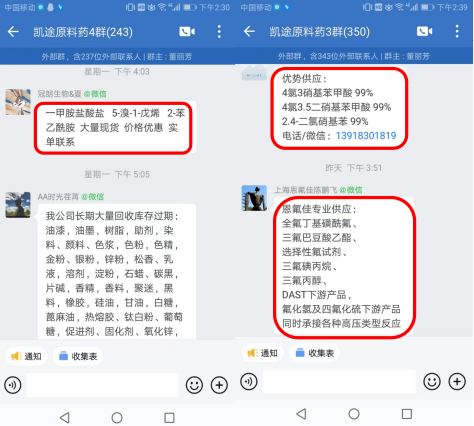Viewport: 474px width, 426px height.
Task: Open emoji picker in left chat
Action: 194,385
